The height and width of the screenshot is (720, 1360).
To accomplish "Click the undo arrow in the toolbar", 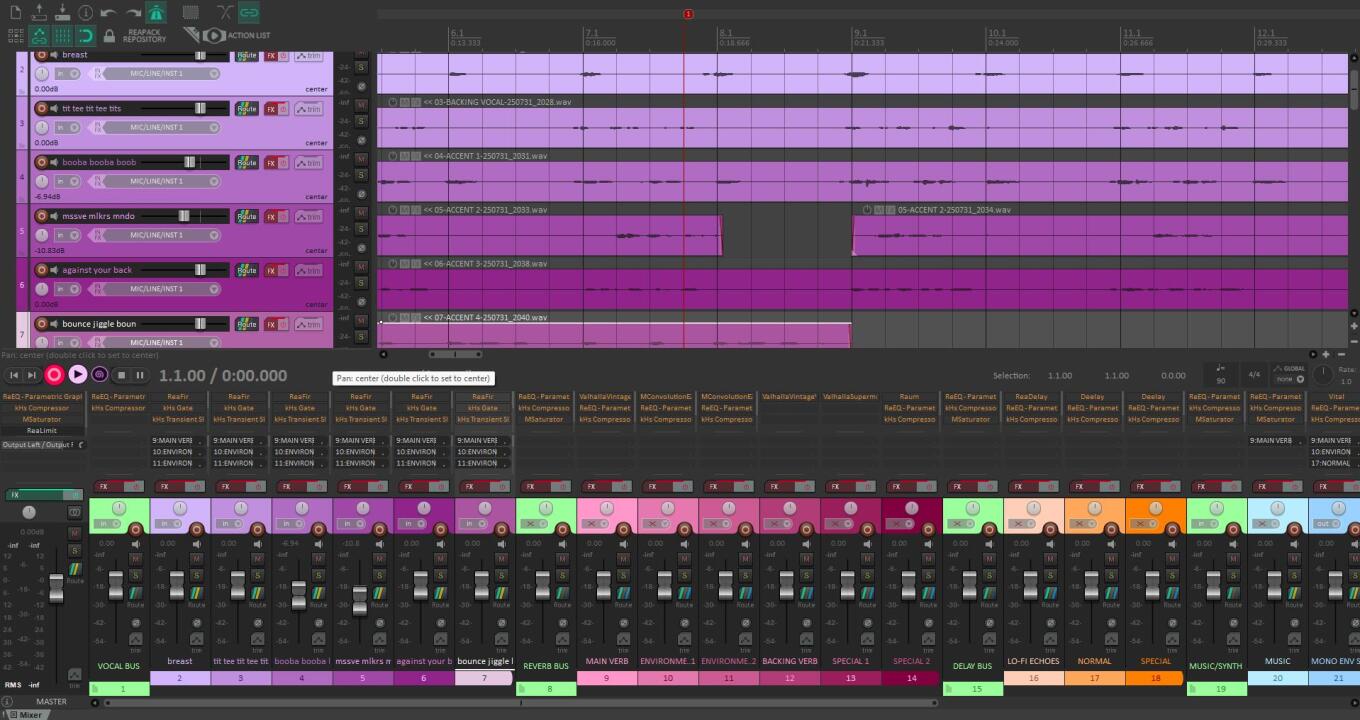I will point(108,13).
